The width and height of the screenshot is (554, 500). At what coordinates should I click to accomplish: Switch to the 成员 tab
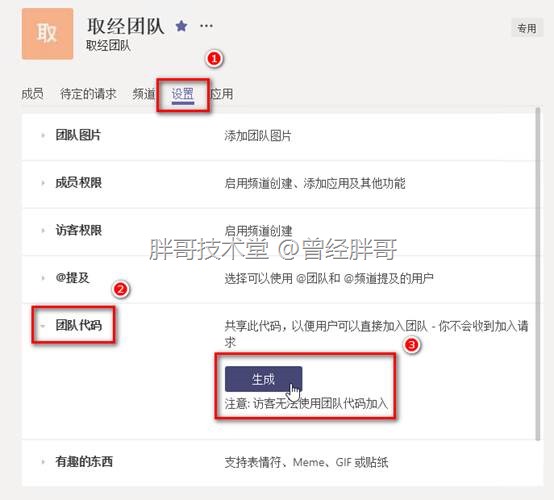33,94
